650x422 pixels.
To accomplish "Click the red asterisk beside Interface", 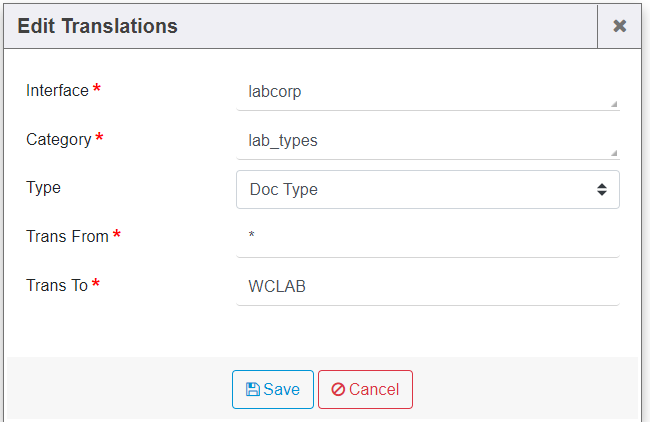I will click(x=97, y=89).
